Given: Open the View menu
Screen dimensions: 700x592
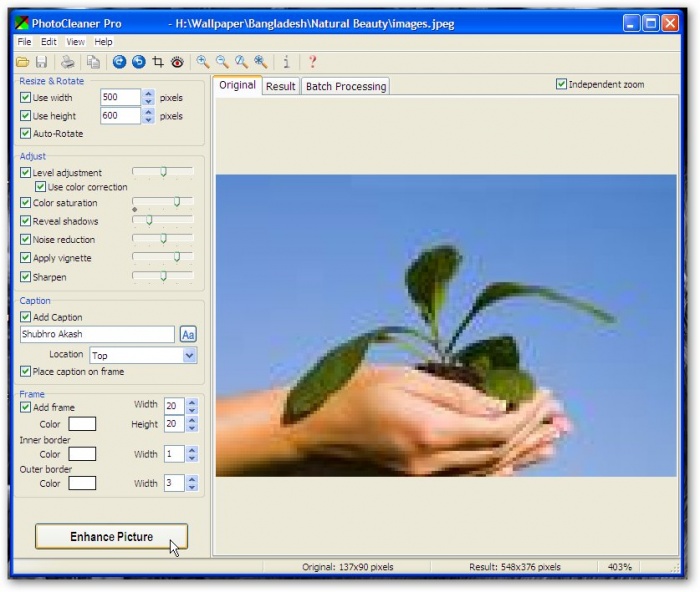Looking at the screenshot, I should click(75, 42).
